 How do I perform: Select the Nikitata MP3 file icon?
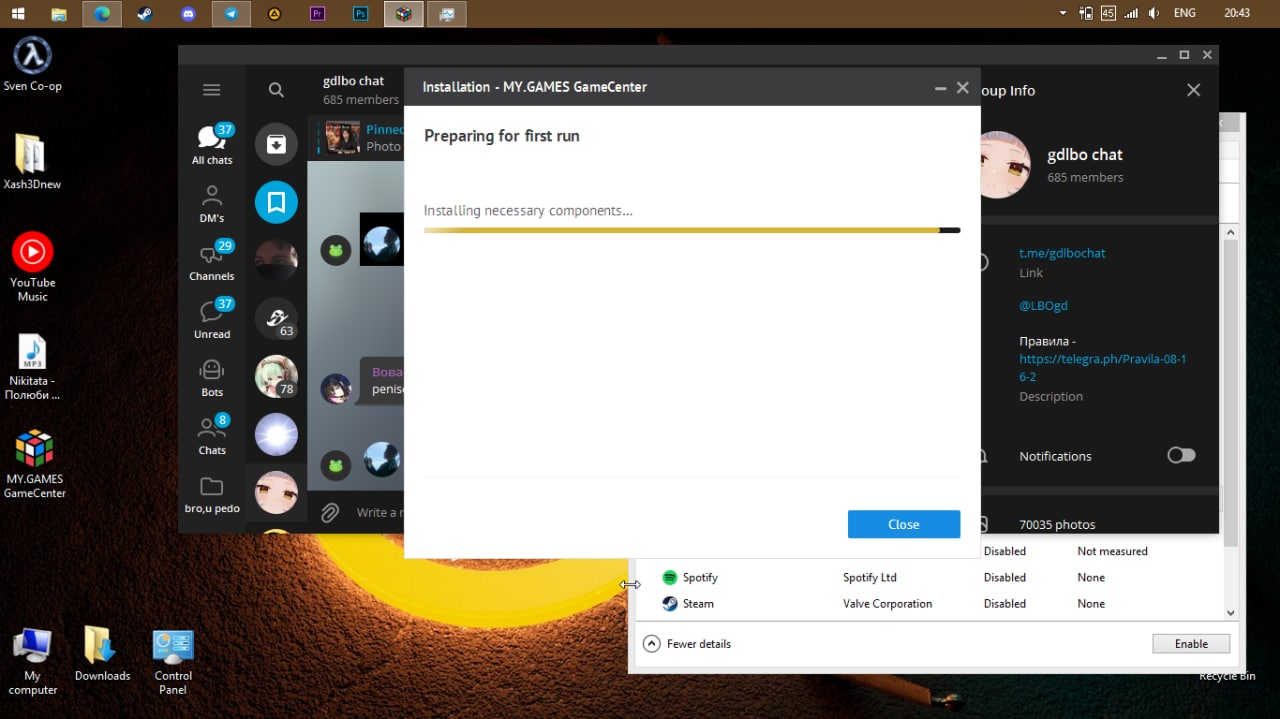pos(32,366)
